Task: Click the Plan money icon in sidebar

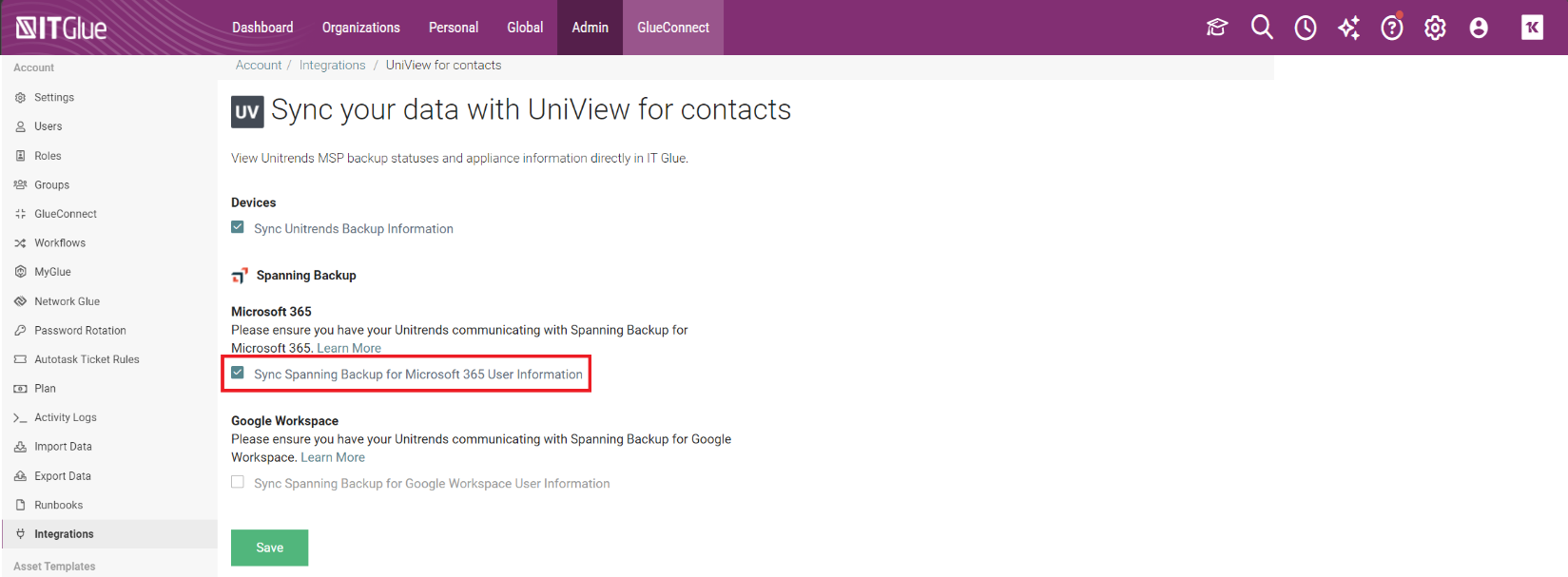Action: tap(20, 389)
